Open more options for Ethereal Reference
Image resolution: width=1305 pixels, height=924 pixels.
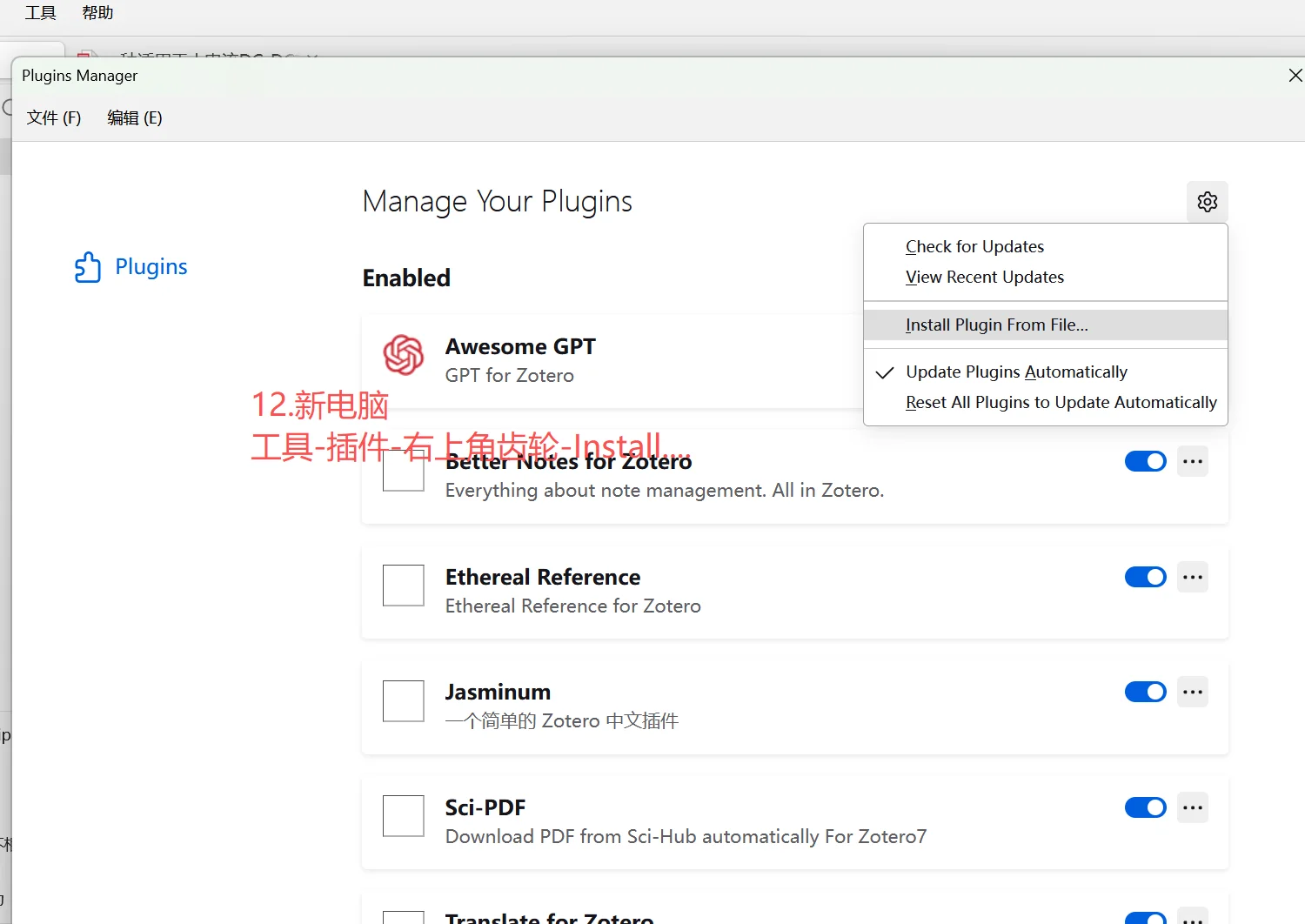1193,577
